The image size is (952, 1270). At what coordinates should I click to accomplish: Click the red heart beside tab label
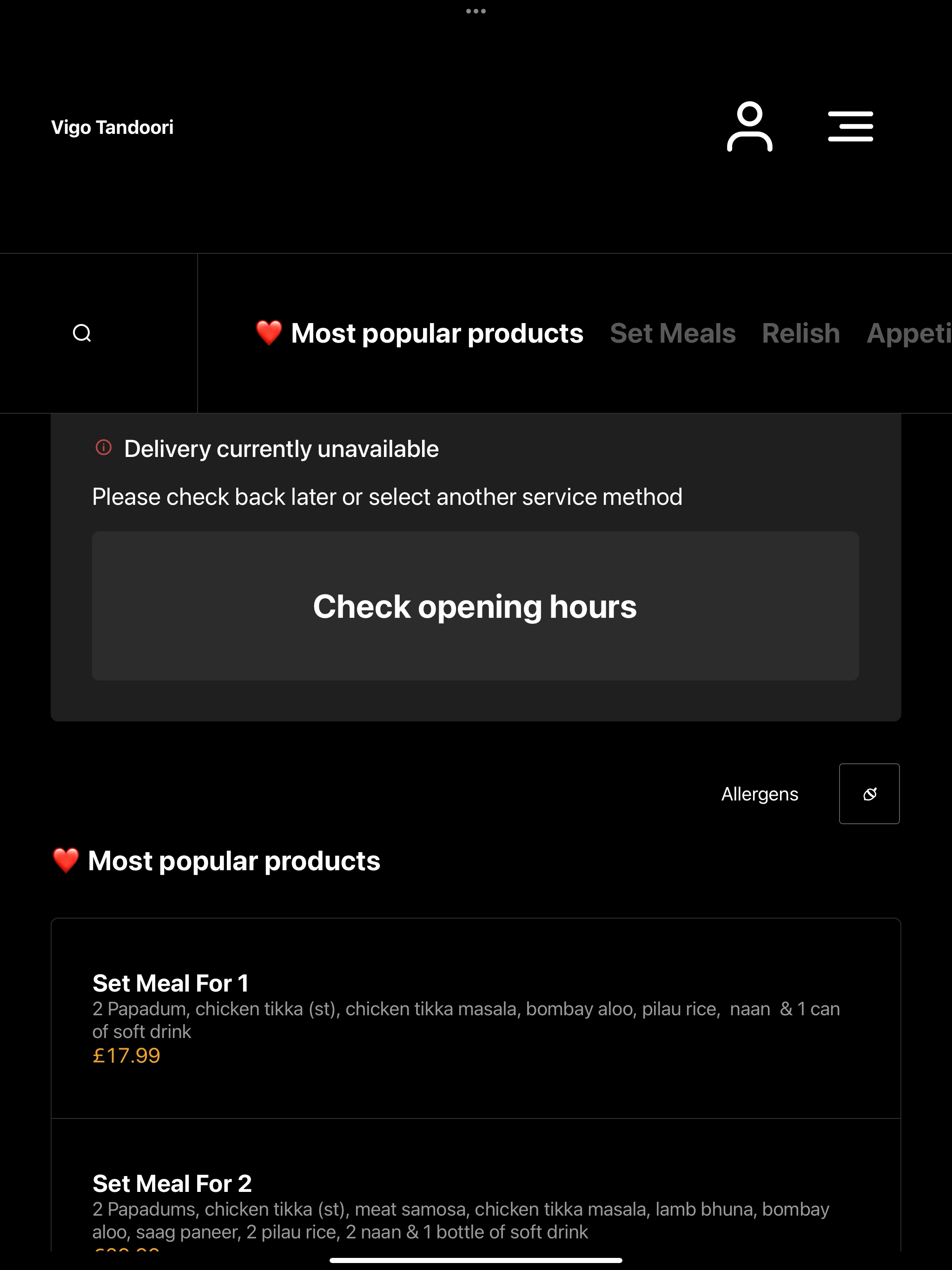coord(269,333)
